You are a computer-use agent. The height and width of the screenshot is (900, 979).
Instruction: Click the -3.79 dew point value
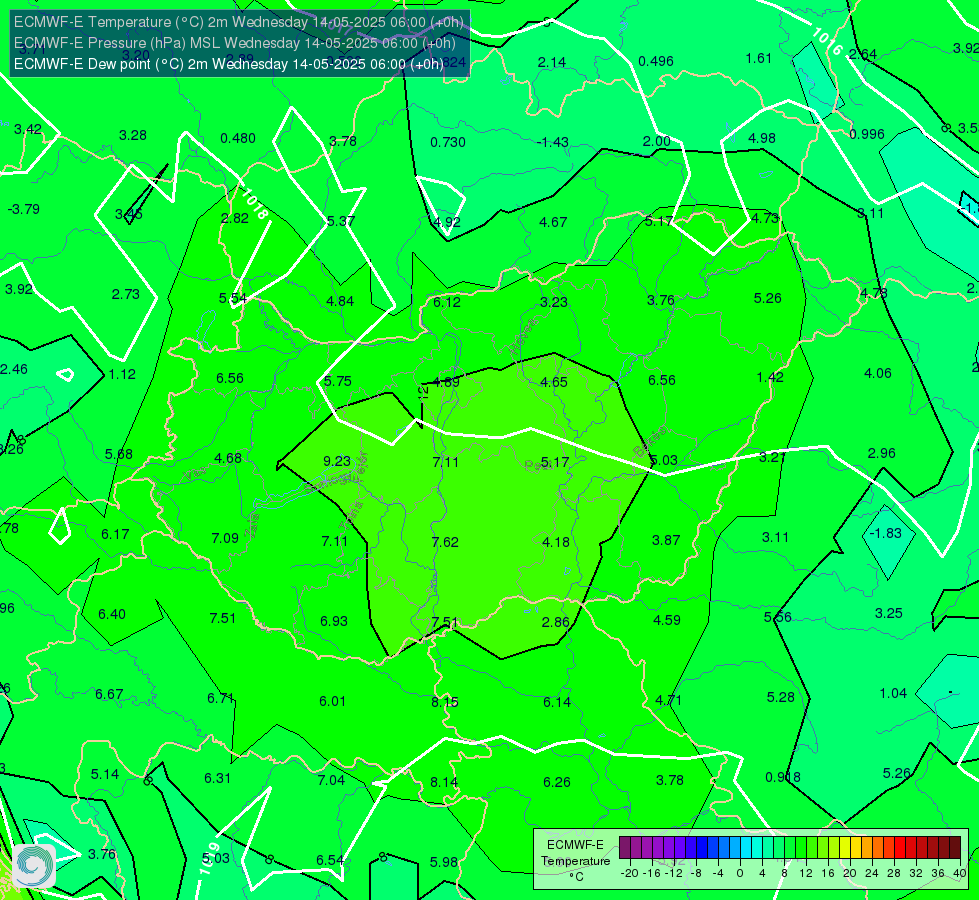click(x=24, y=209)
